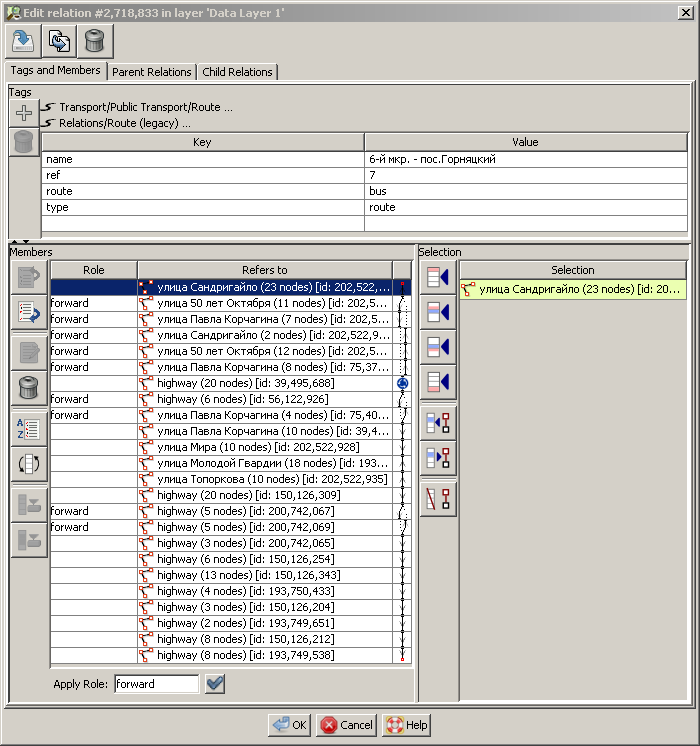Click the delete relation trash icon in top toolbar
Image resolution: width=700 pixels, height=746 pixels.
click(x=95, y=41)
